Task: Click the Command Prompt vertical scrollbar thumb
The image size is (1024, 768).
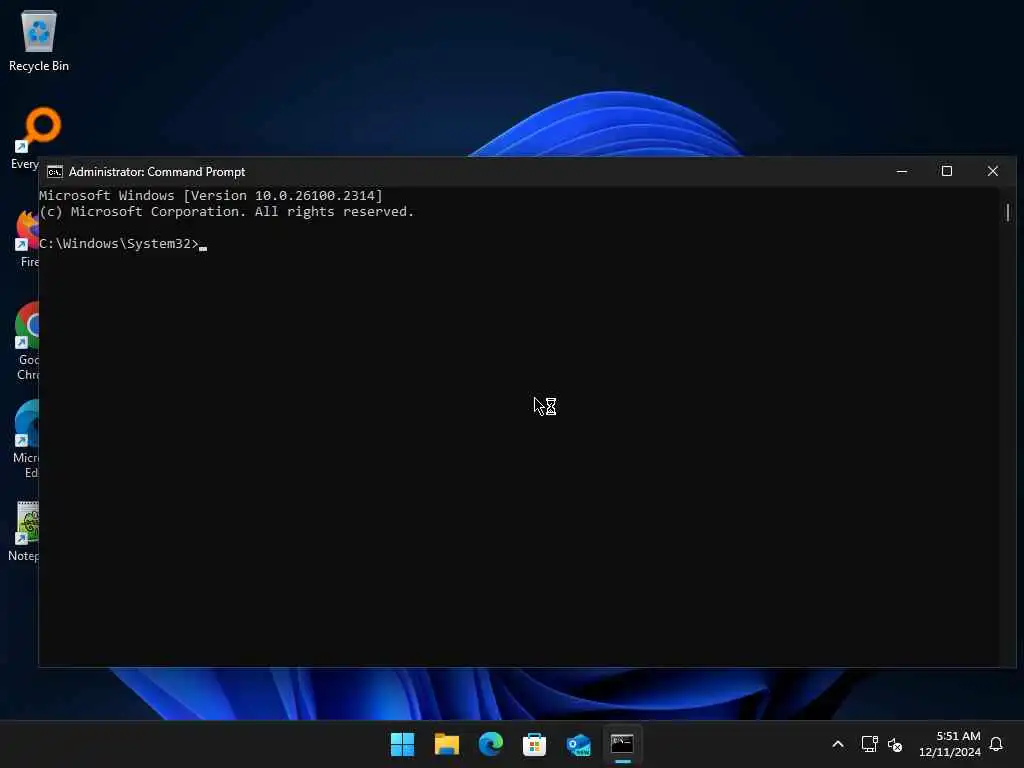Action: [x=1008, y=212]
